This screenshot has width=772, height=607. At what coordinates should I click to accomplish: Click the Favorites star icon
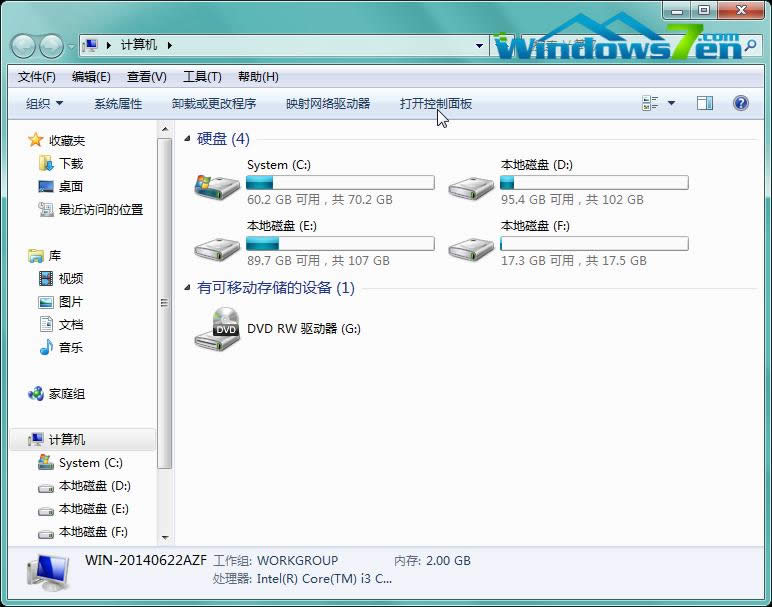(x=35, y=140)
